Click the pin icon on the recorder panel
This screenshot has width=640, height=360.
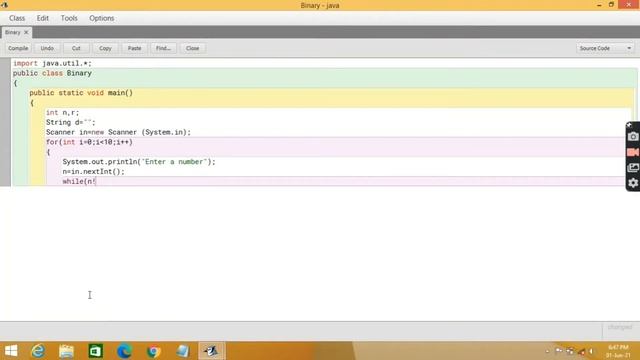pyautogui.click(x=629, y=125)
